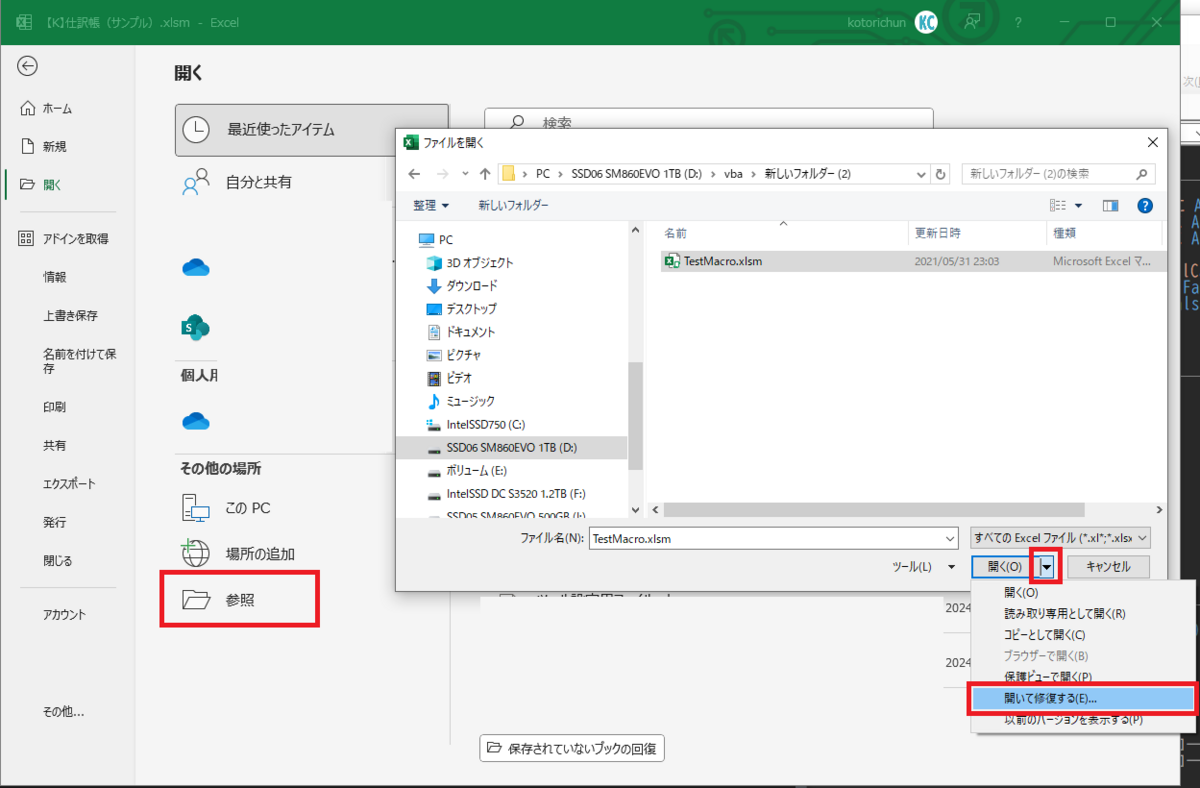1200x788 pixels.
Task: Click the feedback person icon in title bar
Action: [x=971, y=22]
